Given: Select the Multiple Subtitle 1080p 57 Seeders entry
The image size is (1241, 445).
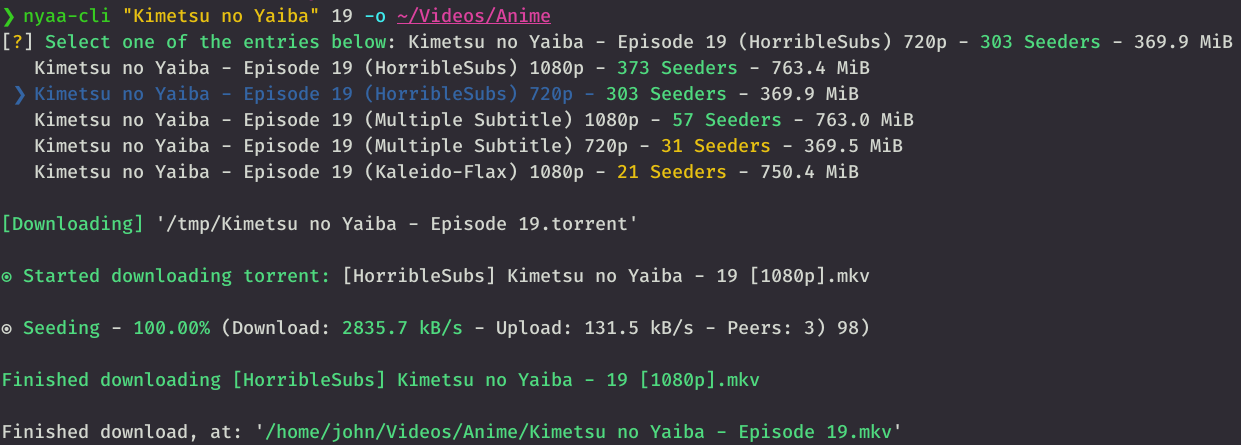Looking at the screenshot, I should 473,120.
